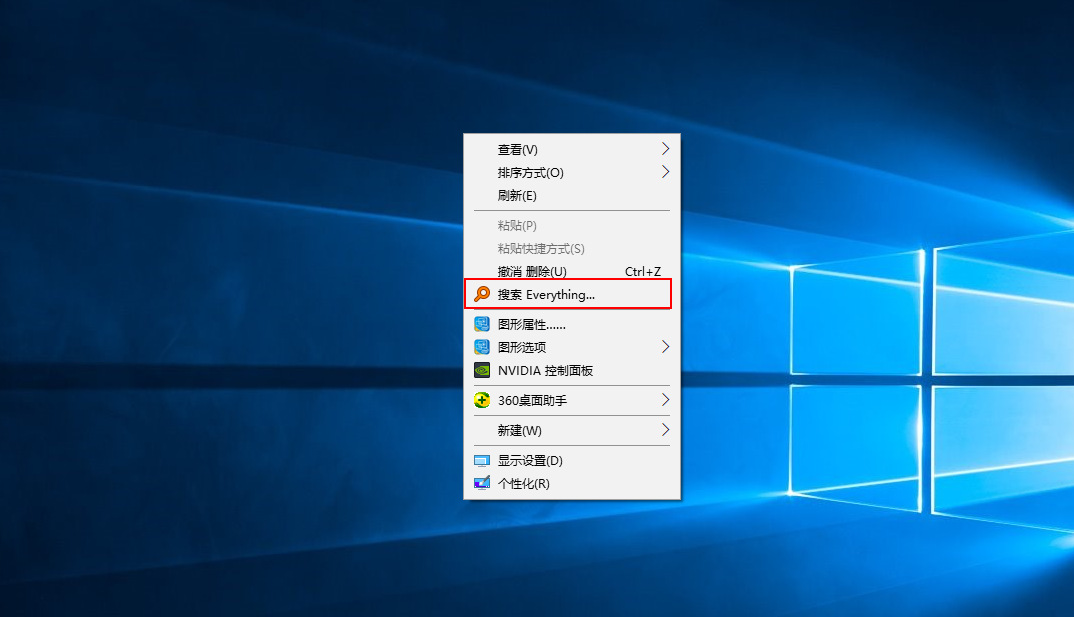Click the 图形选项 graphics icon
Screen dimensions: 1074x617
click(x=482, y=347)
